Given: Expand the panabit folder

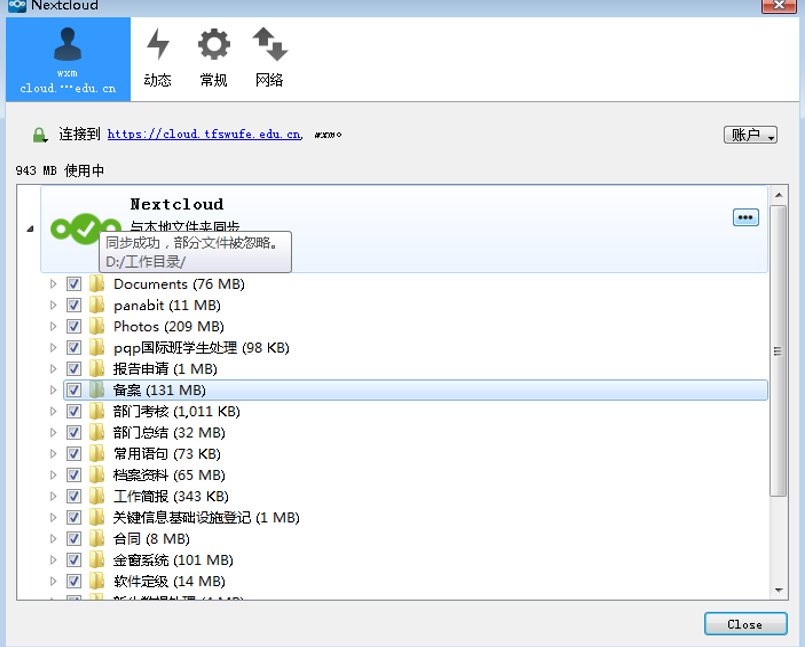Looking at the screenshot, I should click(x=53, y=305).
